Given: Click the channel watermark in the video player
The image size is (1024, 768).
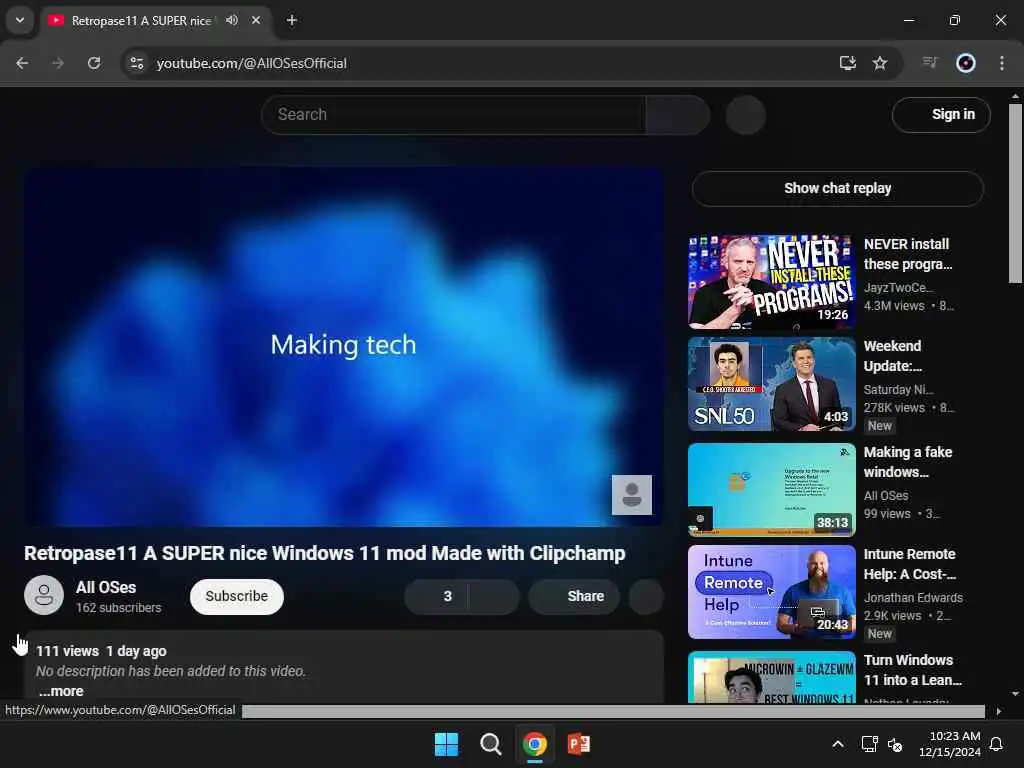Looking at the screenshot, I should point(632,495).
